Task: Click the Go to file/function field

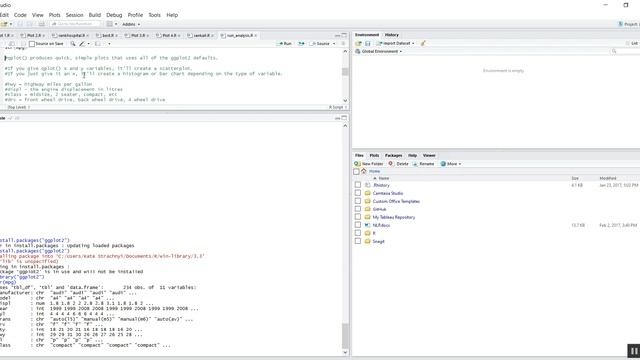Action: (75, 24)
